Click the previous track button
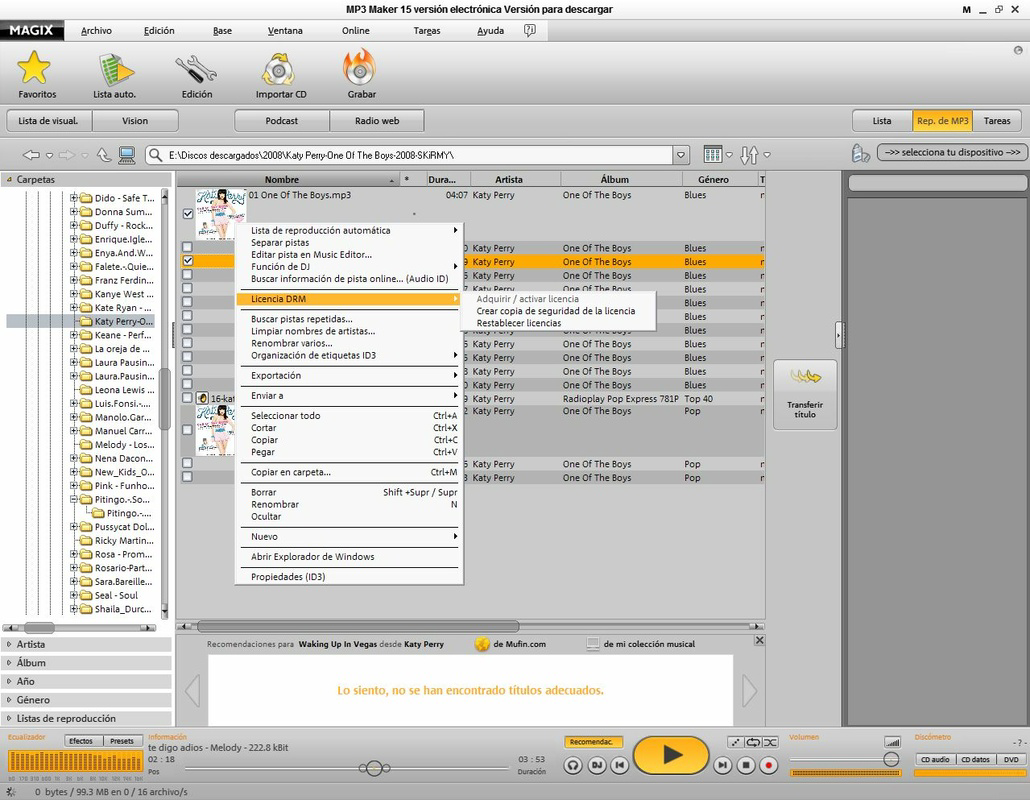 pos(619,765)
